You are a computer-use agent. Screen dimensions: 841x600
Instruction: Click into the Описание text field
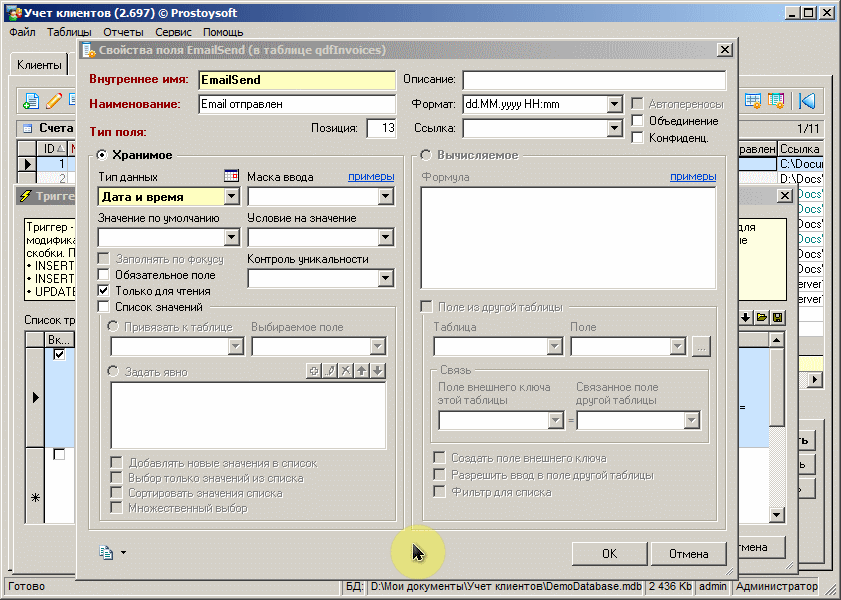click(594, 80)
